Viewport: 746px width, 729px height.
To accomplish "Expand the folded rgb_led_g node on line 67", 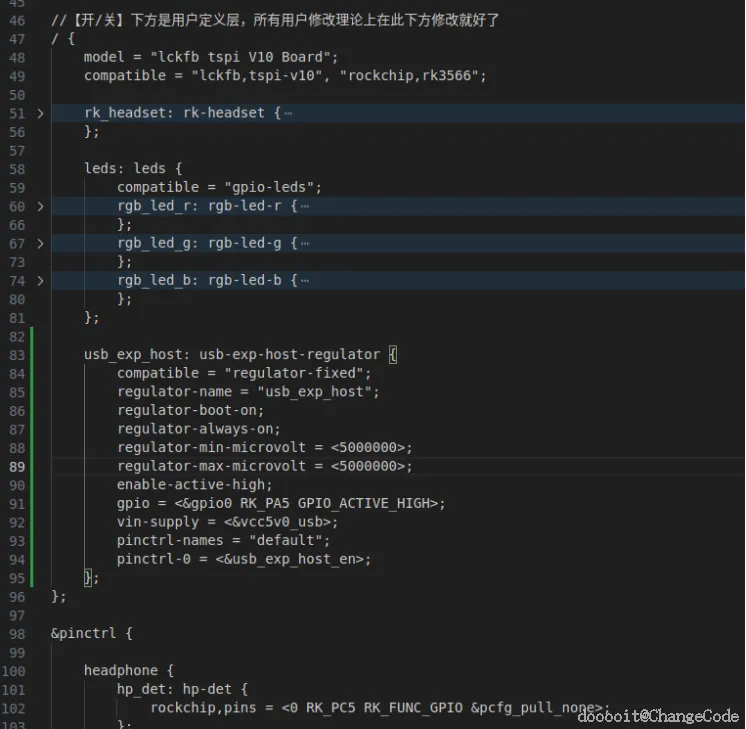I will (40, 244).
